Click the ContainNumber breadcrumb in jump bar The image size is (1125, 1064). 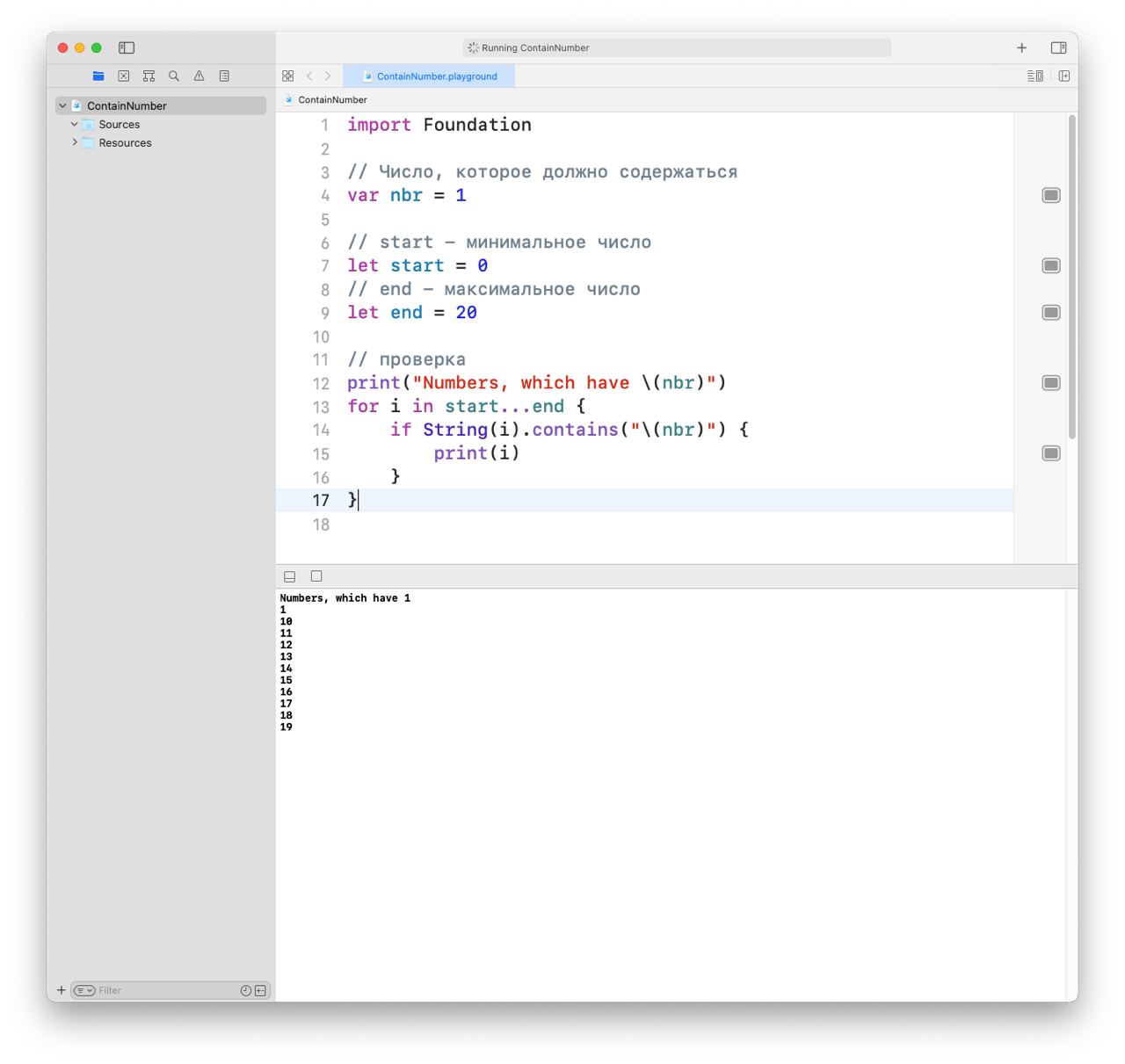click(332, 100)
